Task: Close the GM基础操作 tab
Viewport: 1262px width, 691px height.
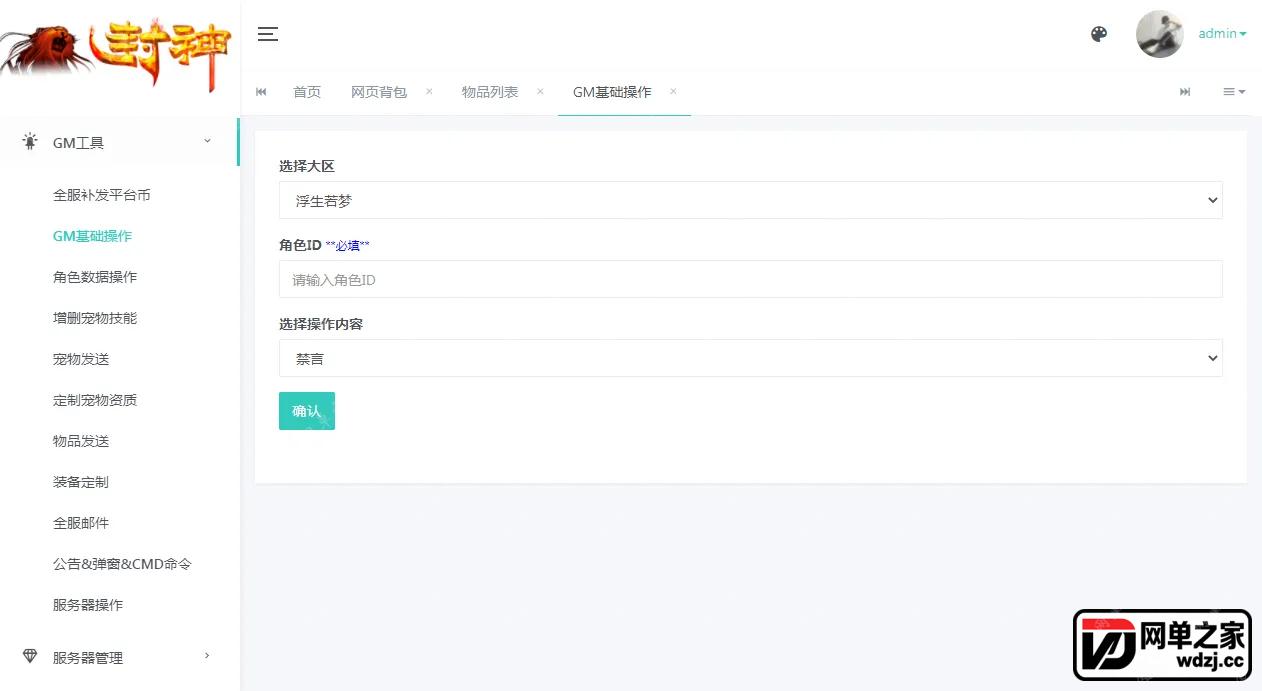Action: tap(673, 91)
